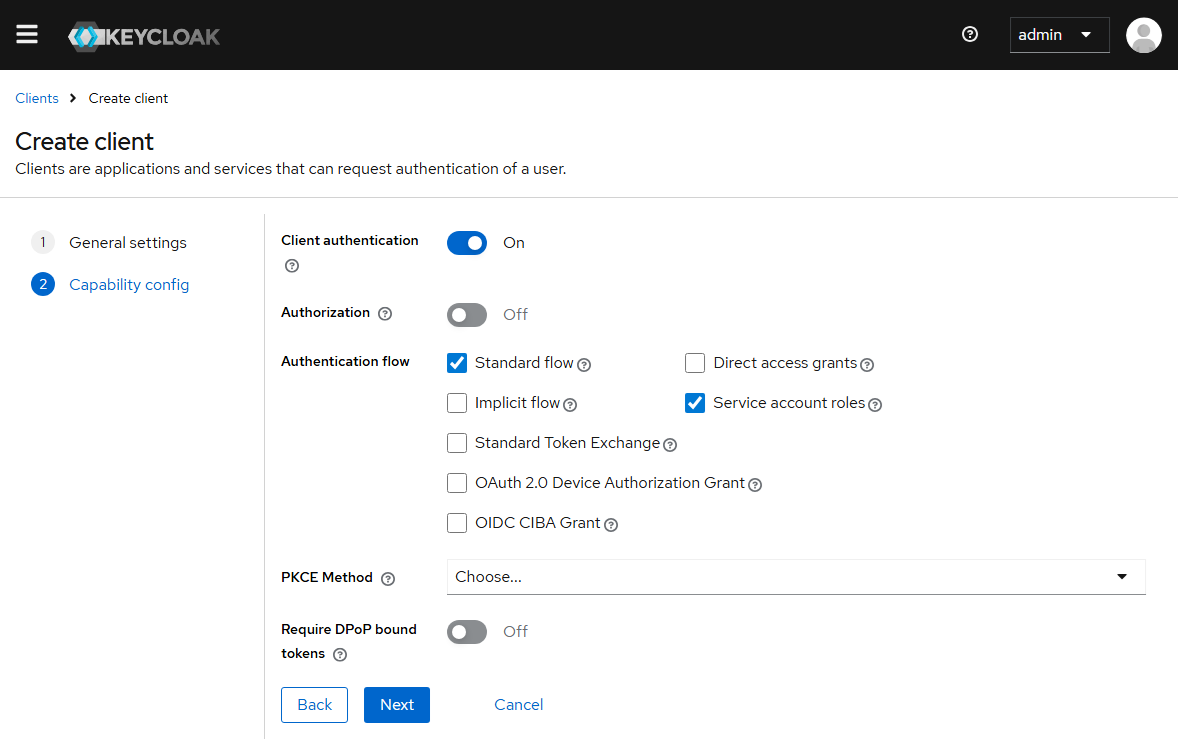
Task: Check the Direct access grants checkbox
Action: (695, 363)
